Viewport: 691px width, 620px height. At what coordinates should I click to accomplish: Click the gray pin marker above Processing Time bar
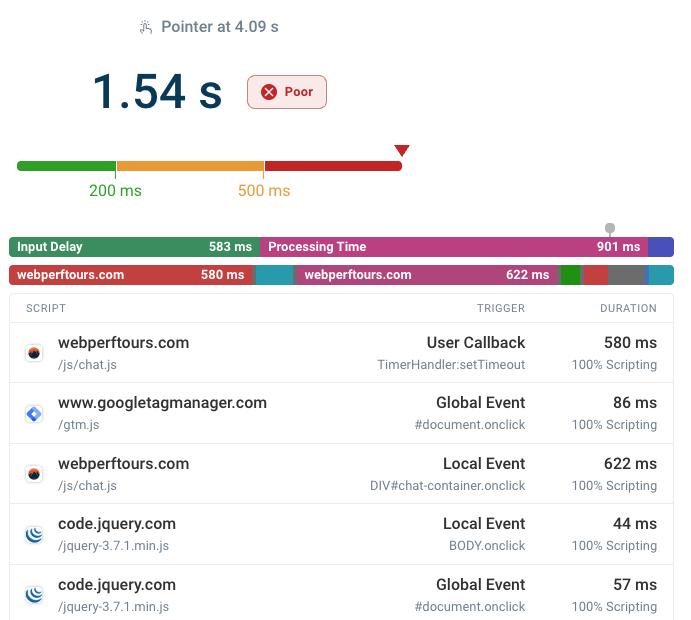[x=610, y=229]
